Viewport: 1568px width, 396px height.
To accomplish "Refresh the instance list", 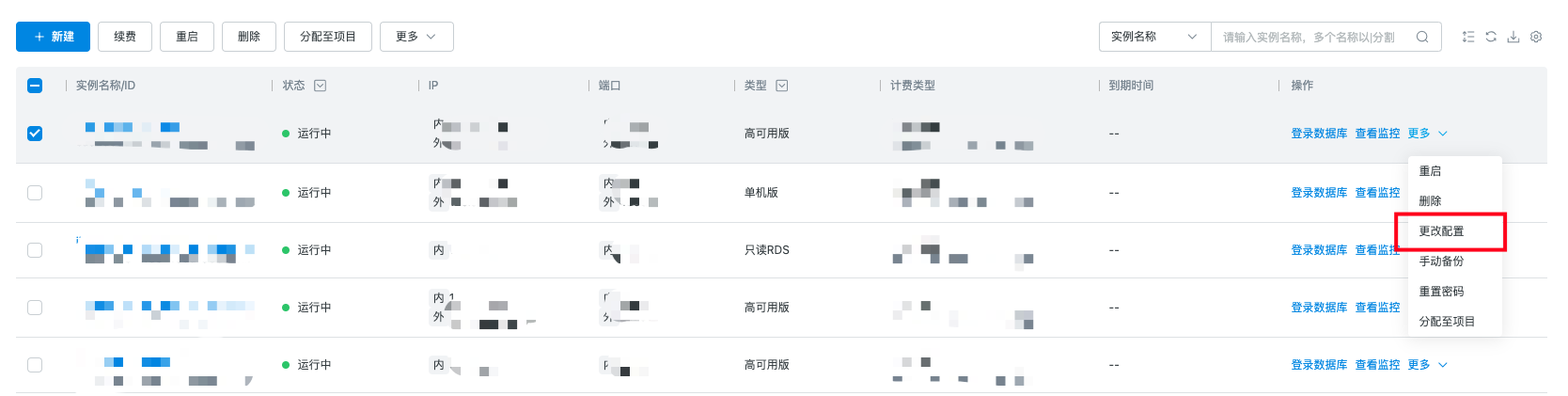I will click(x=1491, y=37).
